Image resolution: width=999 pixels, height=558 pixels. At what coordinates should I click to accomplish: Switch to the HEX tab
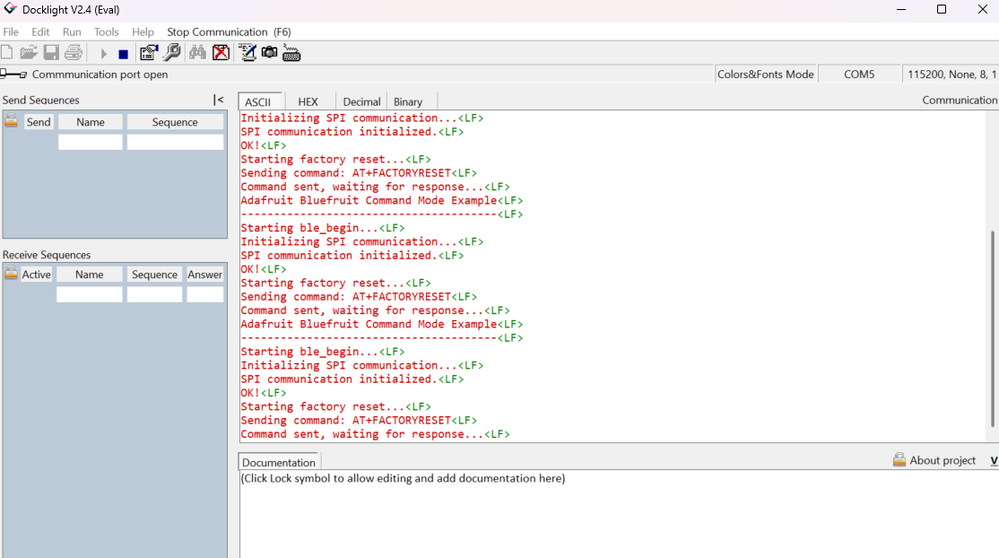[x=308, y=102]
